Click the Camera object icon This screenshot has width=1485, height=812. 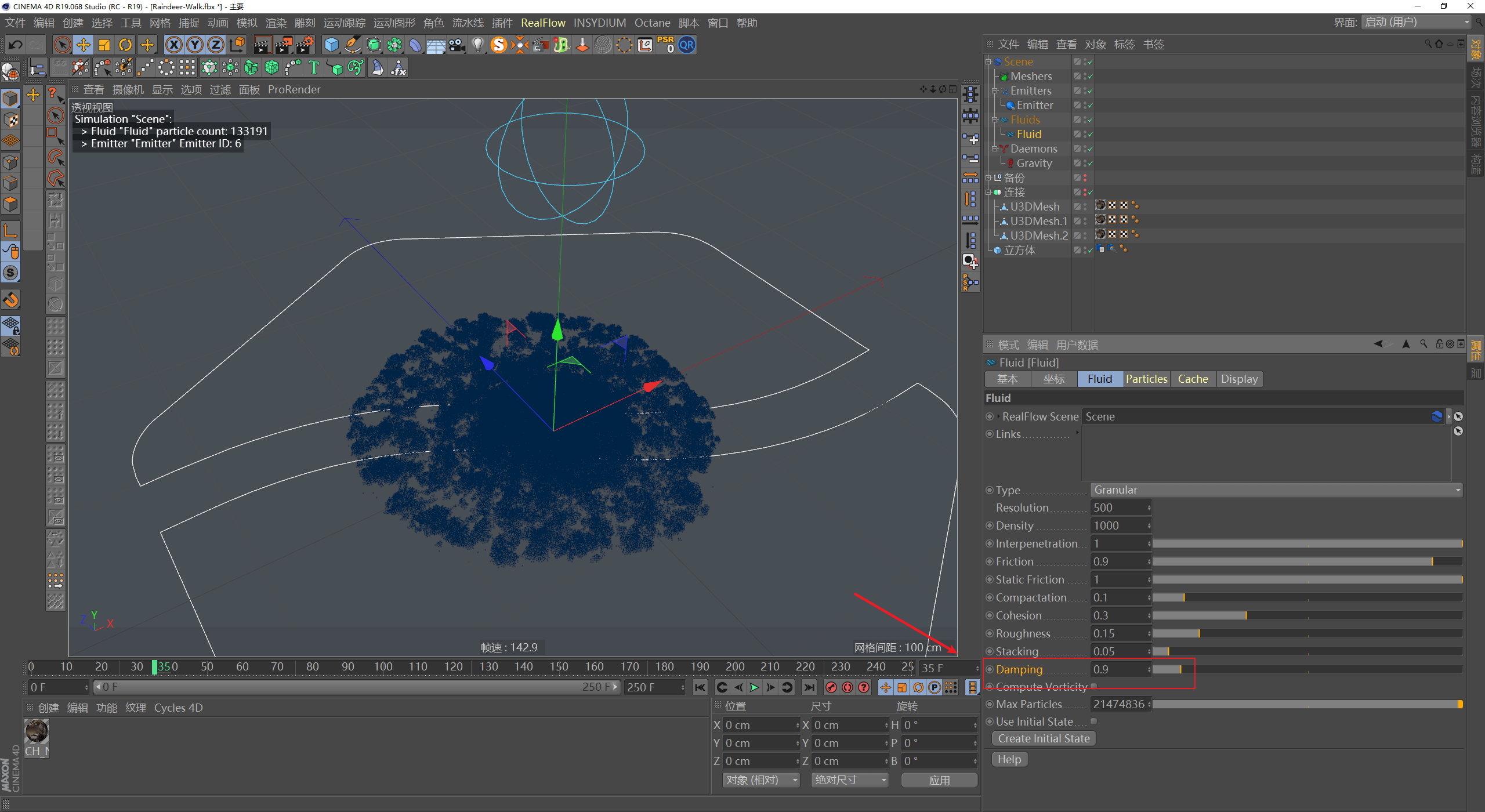(x=457, y=45)
